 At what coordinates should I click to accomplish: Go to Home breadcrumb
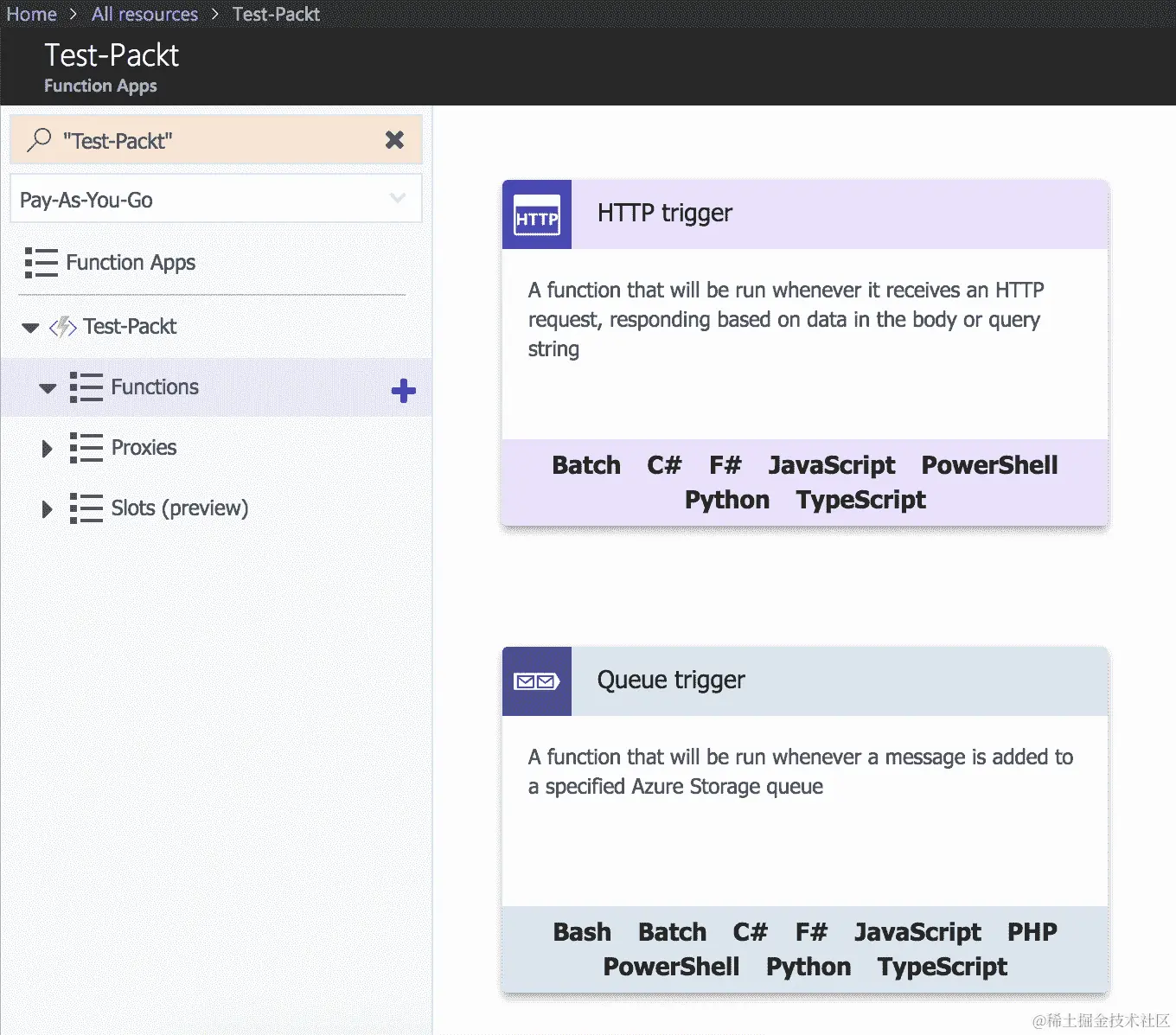[31, 14]
